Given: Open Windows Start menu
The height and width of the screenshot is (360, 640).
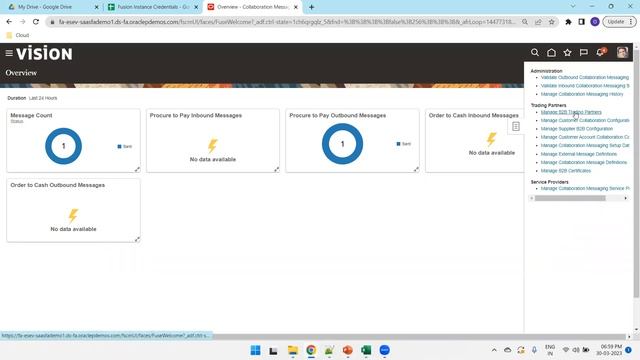Looking at the screenshot, I should 256,350.
